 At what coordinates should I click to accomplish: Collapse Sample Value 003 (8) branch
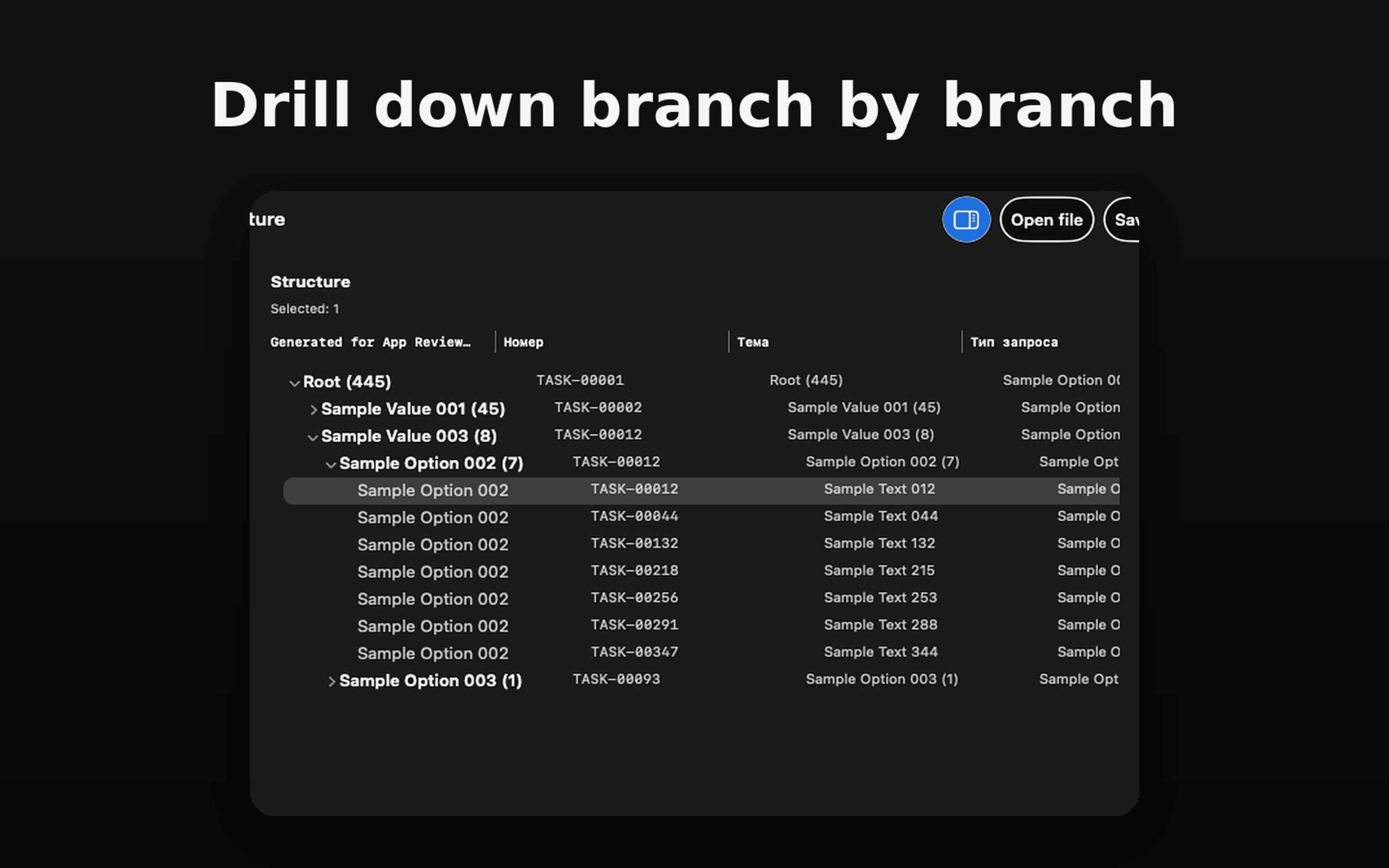312,437
